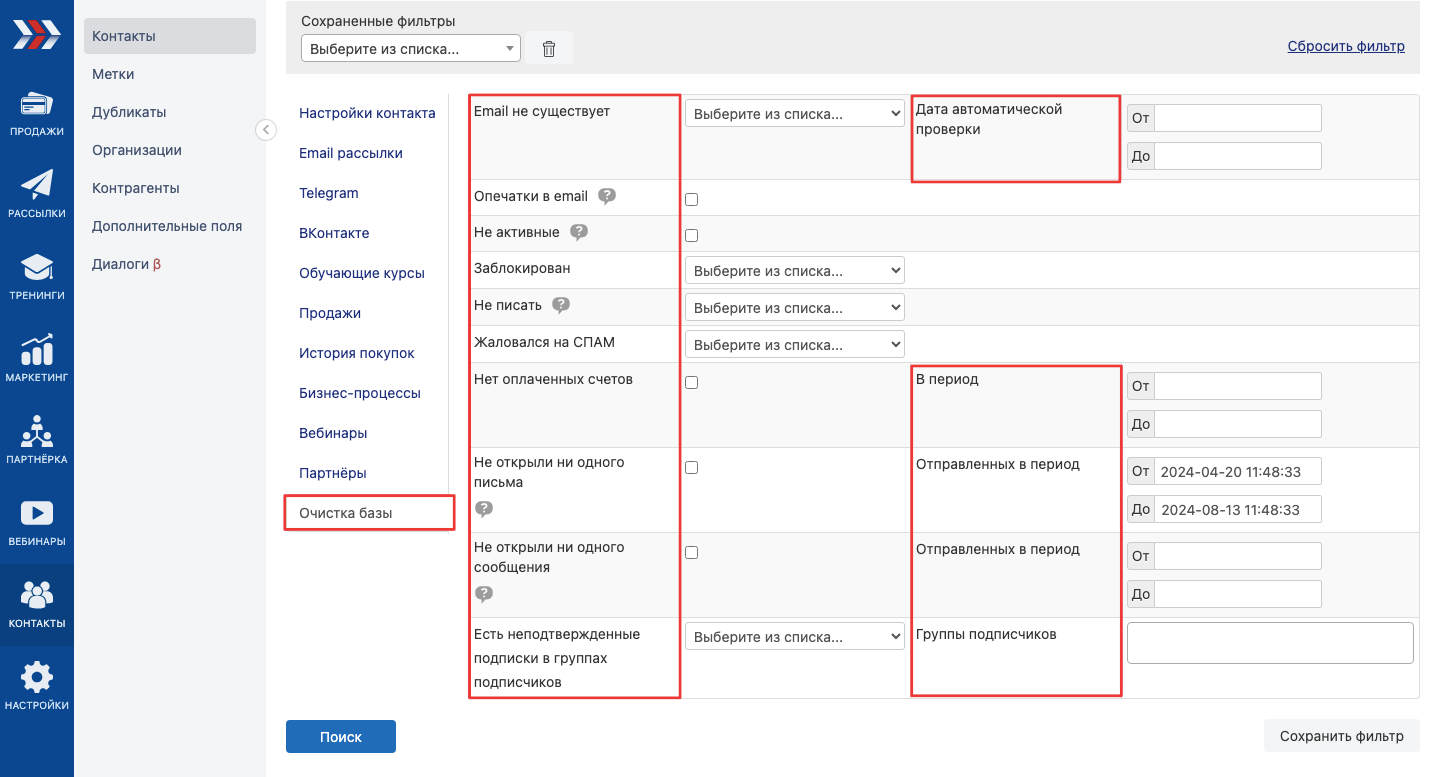This screenshot has height=777, width=1439.
Task: Focus До field in Не открыли сообщения row
Action: coord(1238,594)
